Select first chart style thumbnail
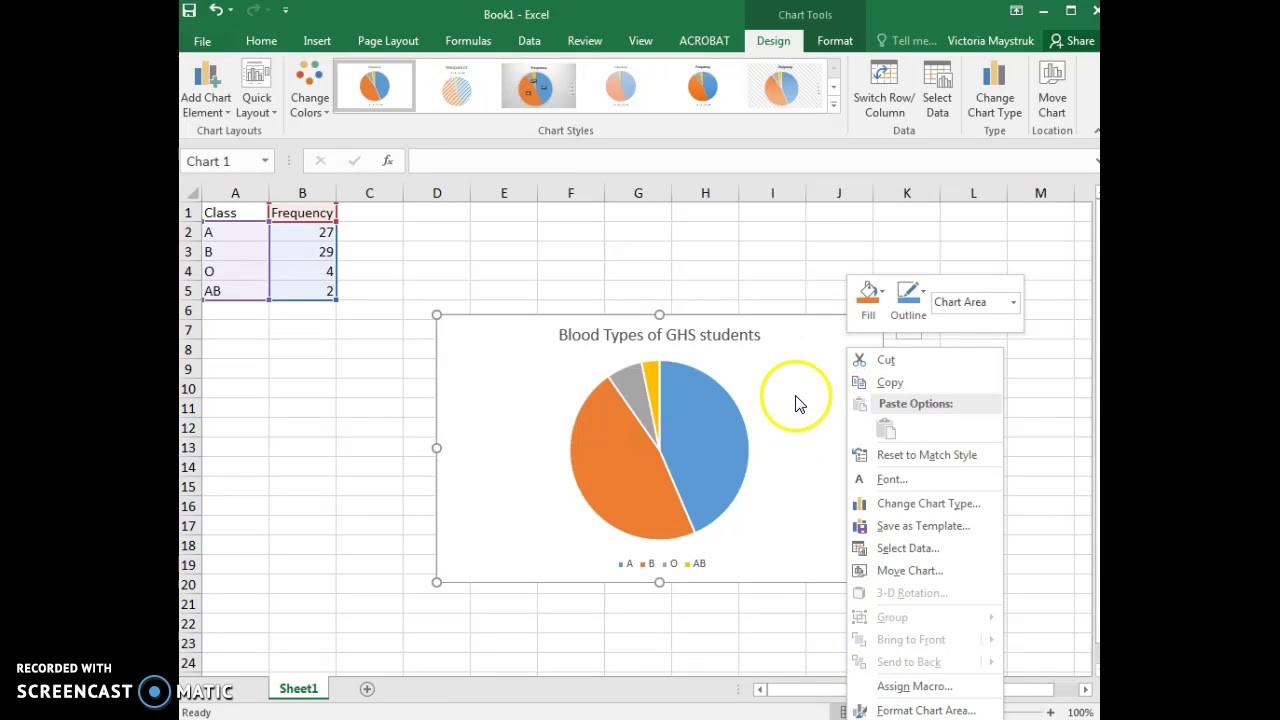This screenshot has width=1280, height=720. 374,86
